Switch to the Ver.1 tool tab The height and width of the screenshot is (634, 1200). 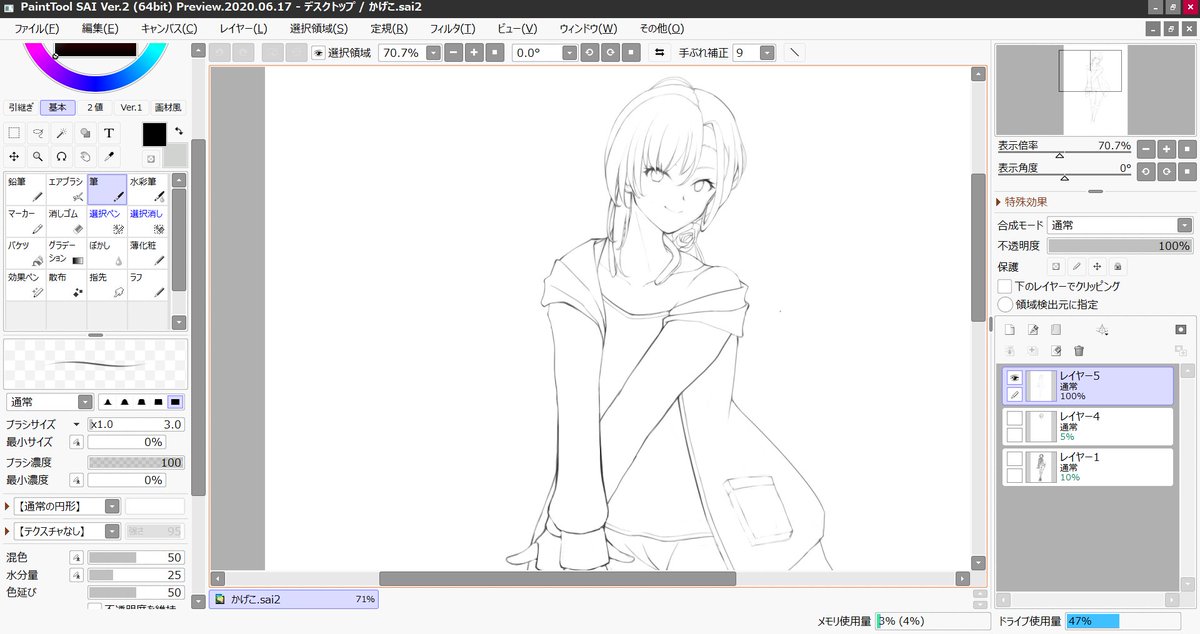(131, 107)
